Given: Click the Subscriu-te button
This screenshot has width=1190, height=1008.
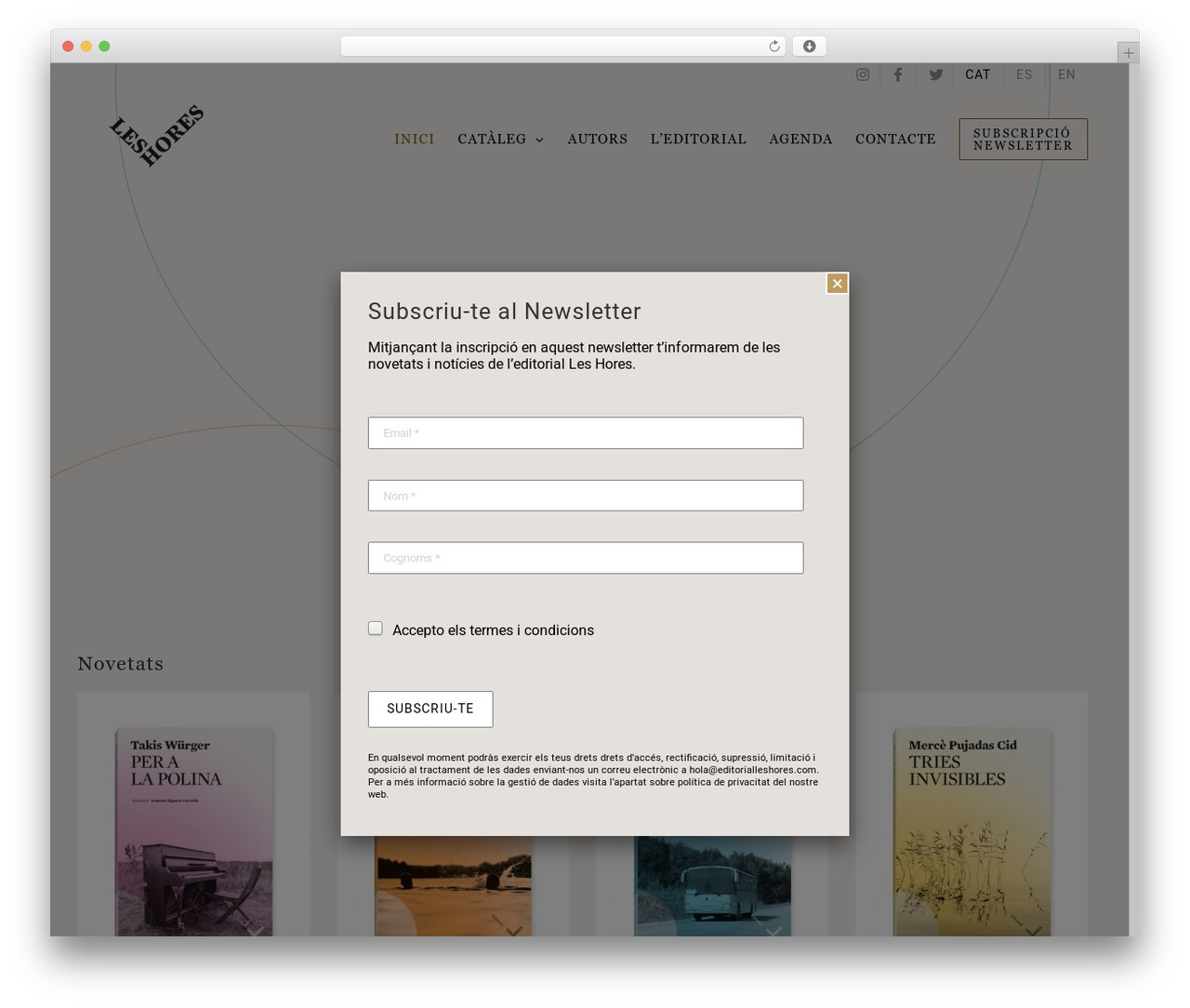Looking at the screenshot, I should 430,709.
